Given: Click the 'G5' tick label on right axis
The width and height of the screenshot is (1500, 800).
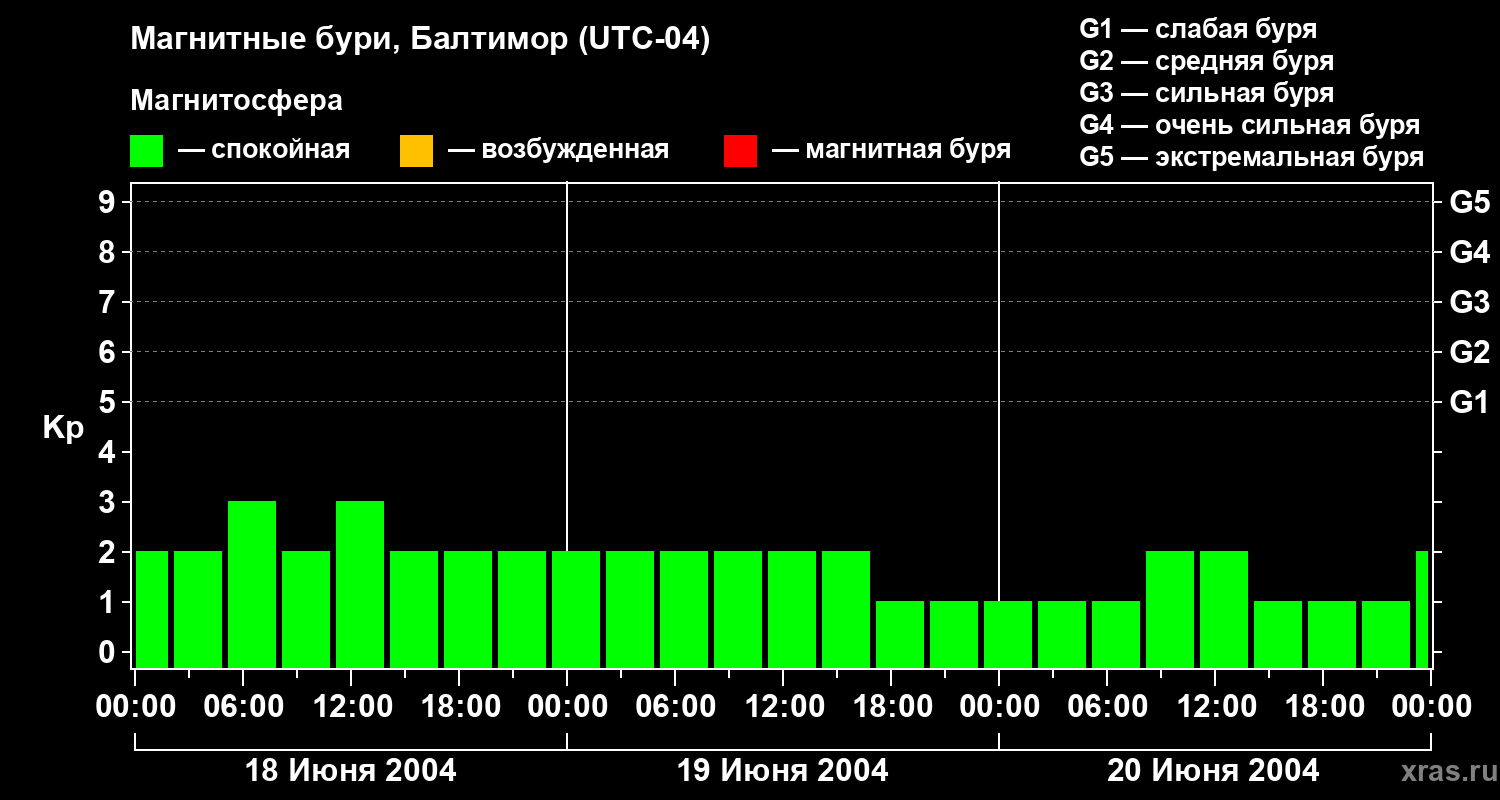Looking at the screenshot, I should click(x=1469, y=202).
